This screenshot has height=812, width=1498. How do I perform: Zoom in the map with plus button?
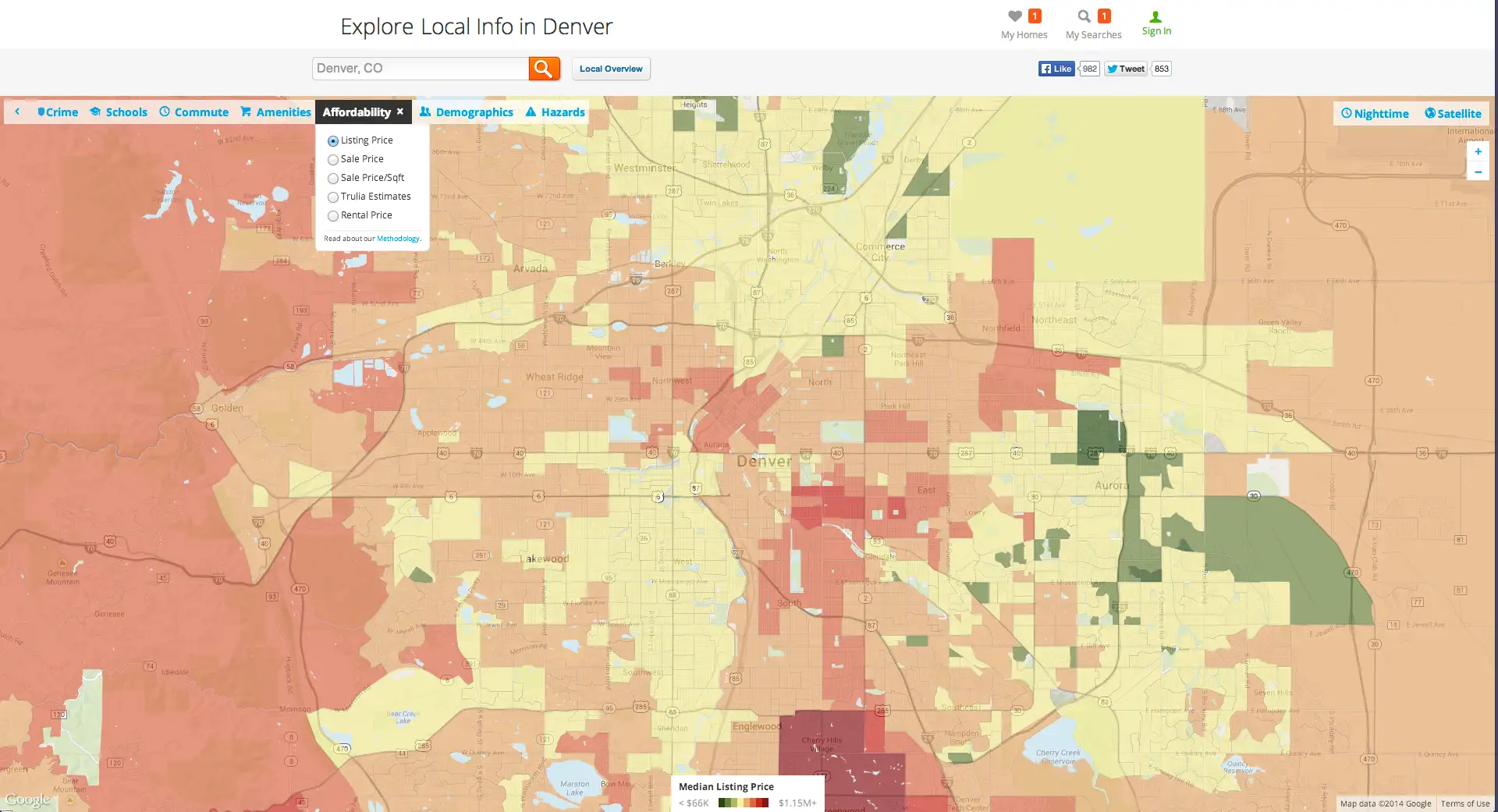coord(1478,152)
